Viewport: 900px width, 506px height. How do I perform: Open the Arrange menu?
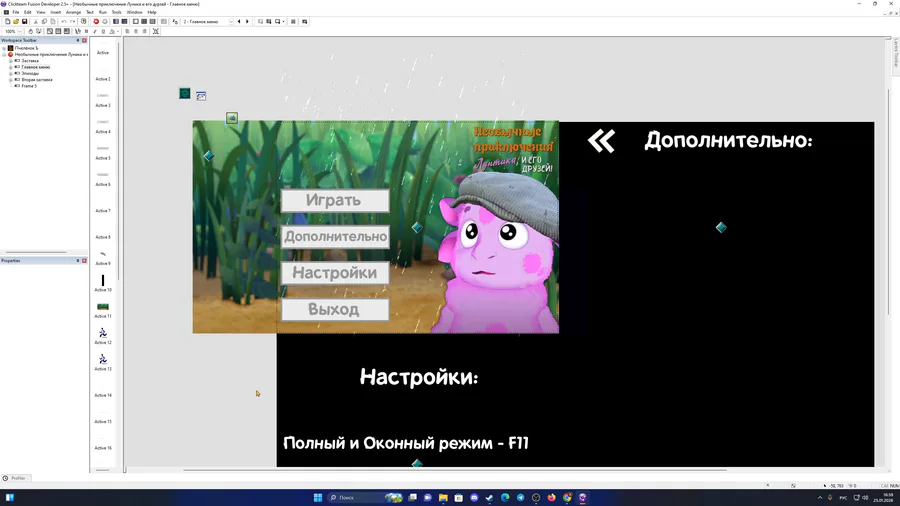(x=73, y=12)
